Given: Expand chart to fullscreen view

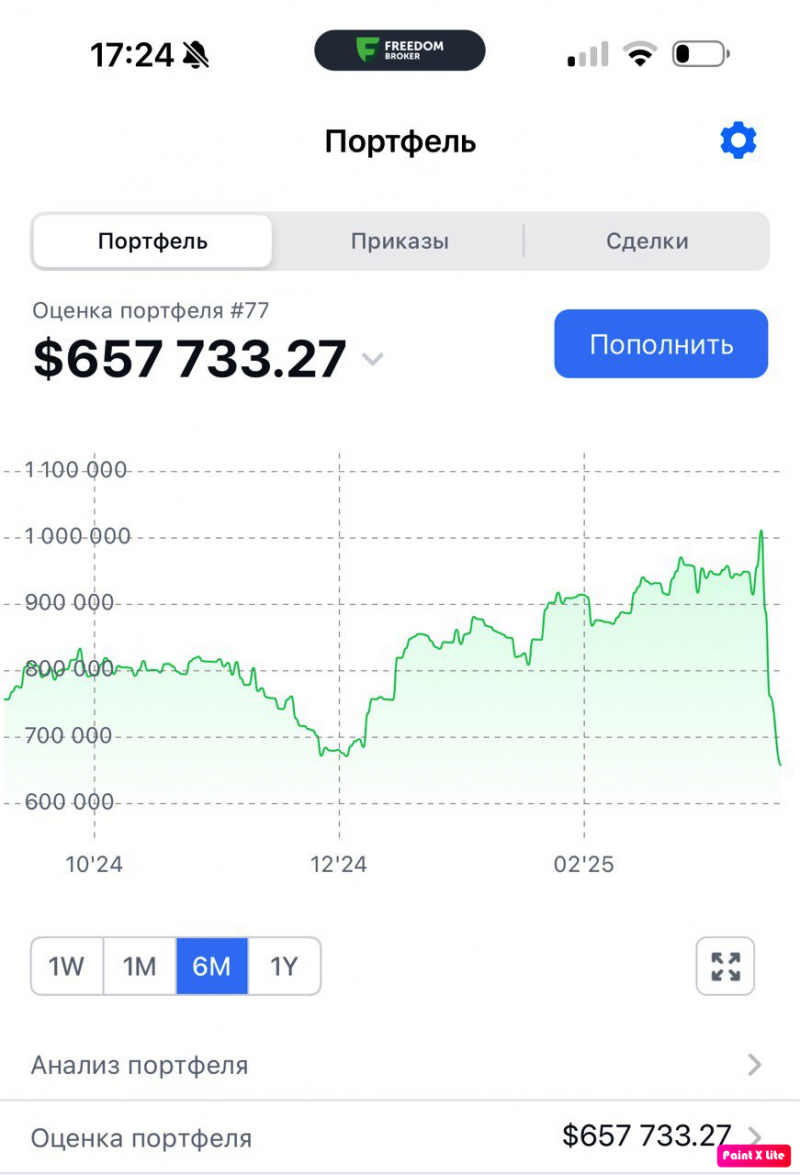Looking at the screenshot, I should tap(725, 966).
